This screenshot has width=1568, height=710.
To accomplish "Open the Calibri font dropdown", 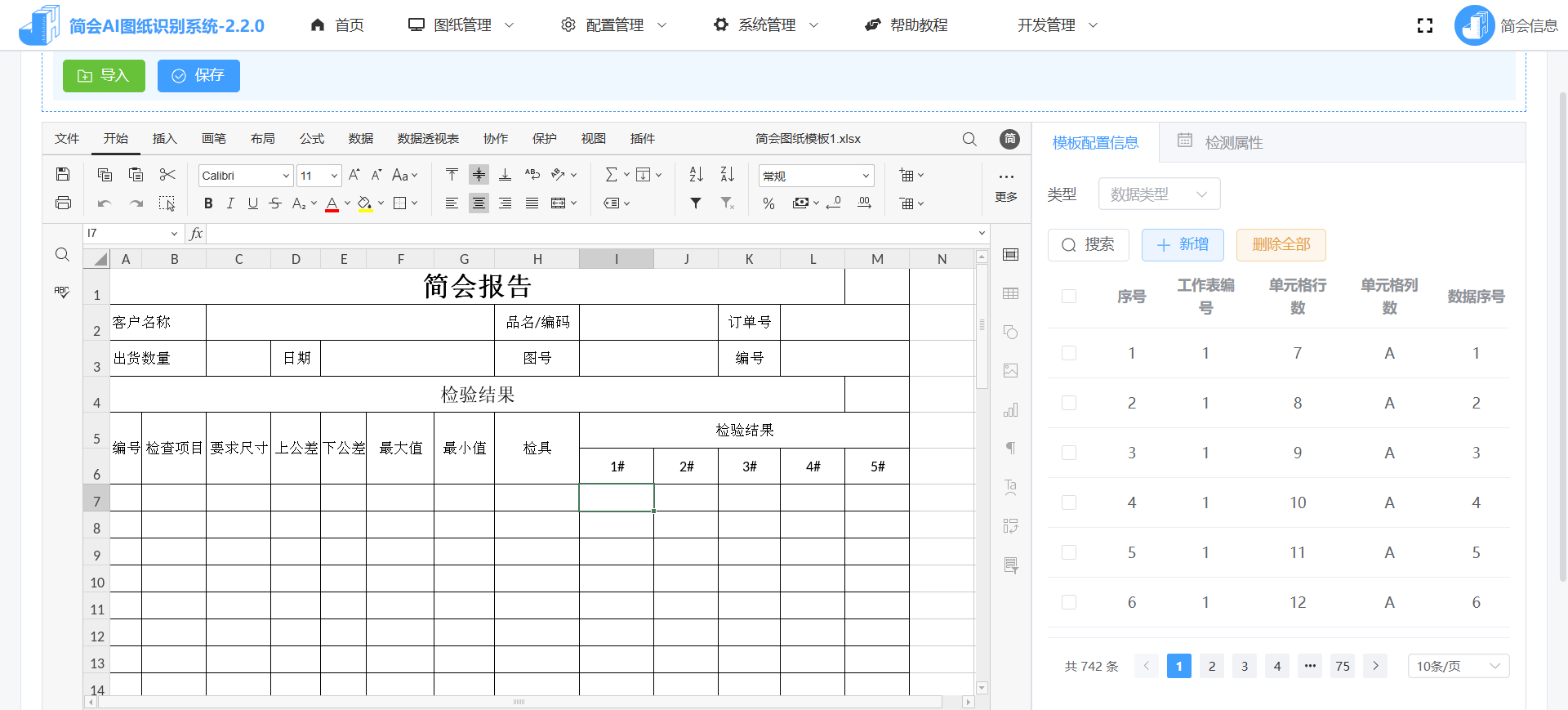I will tap(245, 176).
